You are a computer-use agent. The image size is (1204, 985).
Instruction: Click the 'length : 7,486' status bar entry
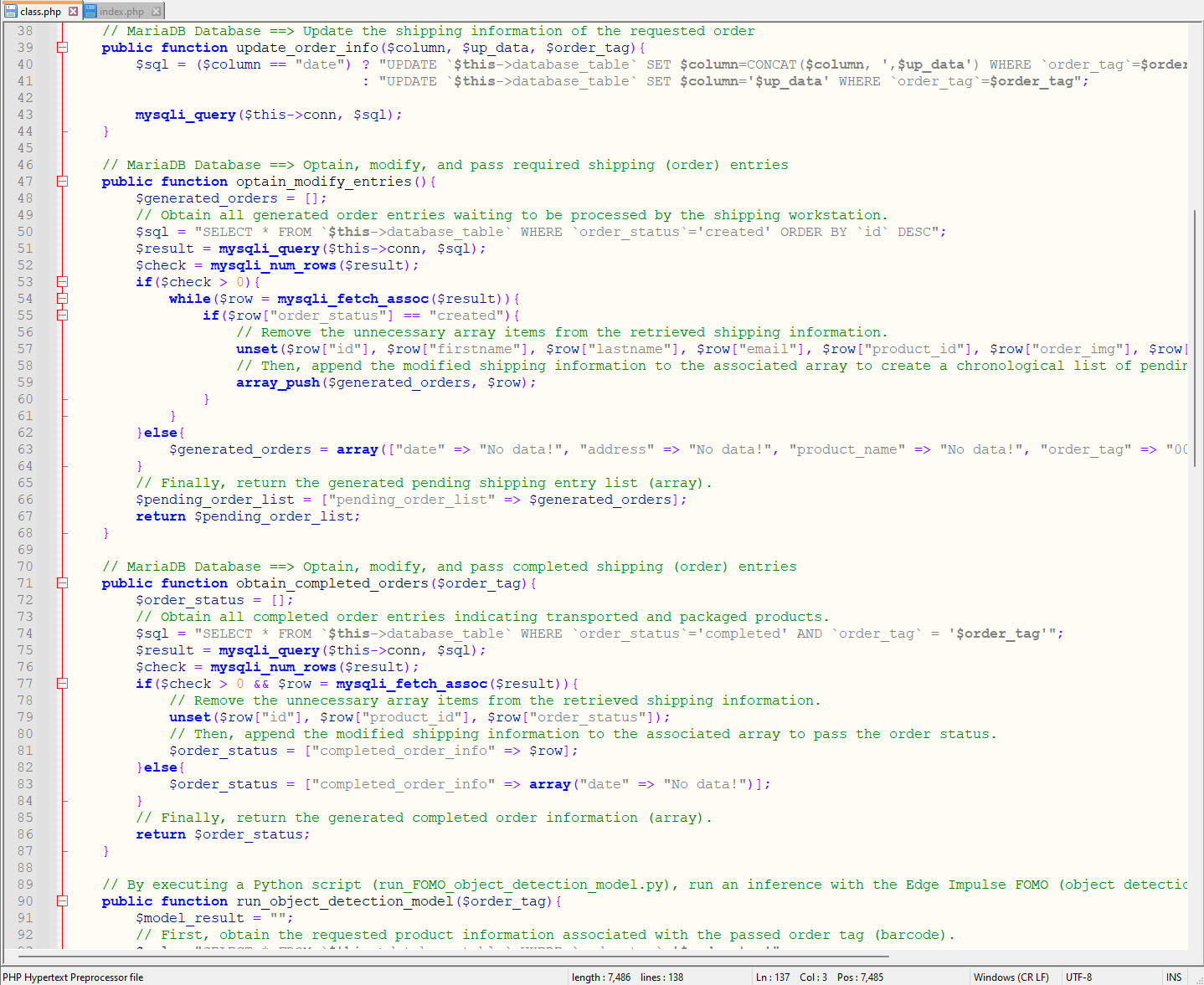(x=601, y=977)
